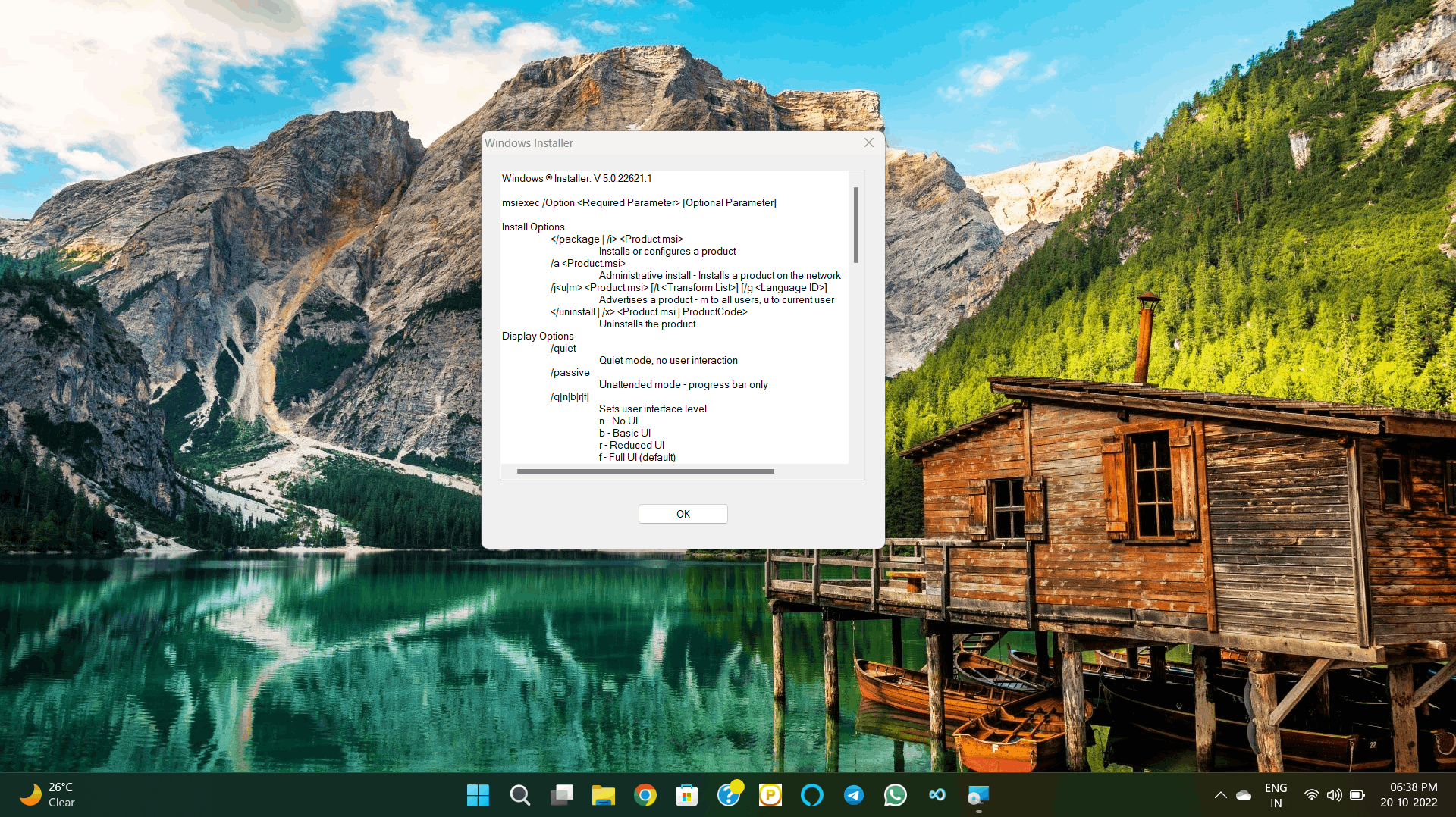Click the OneDrive cloud tray icon
The image size is (1456, 817).
[x=1244, y=795]
